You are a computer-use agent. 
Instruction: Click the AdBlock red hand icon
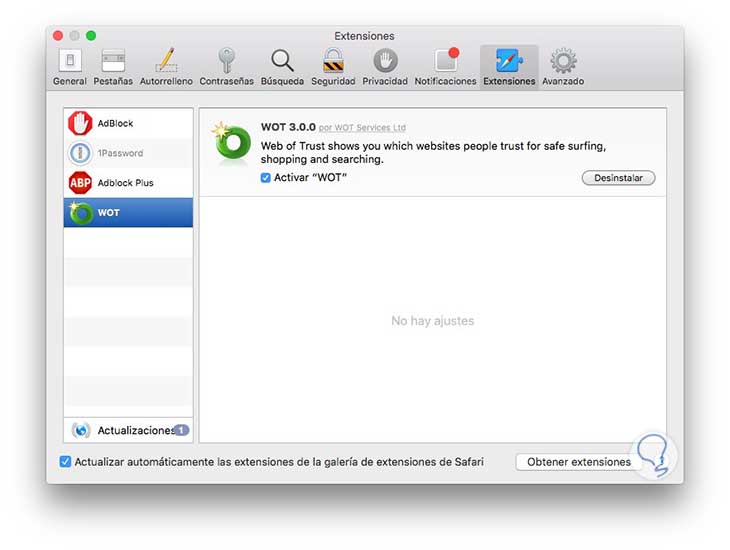point(80,123)
